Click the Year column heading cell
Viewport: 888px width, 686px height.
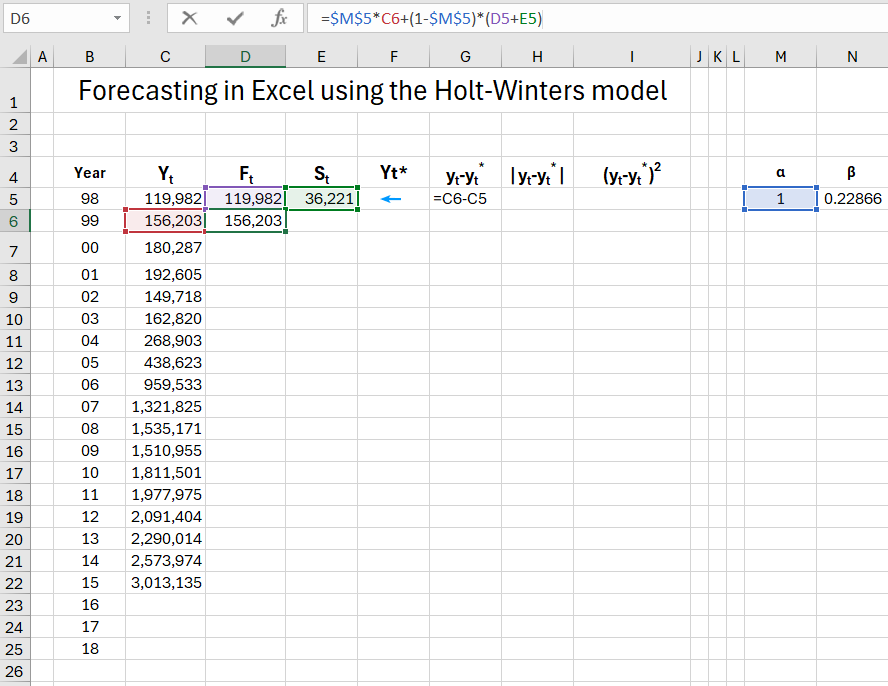[90, 172]
